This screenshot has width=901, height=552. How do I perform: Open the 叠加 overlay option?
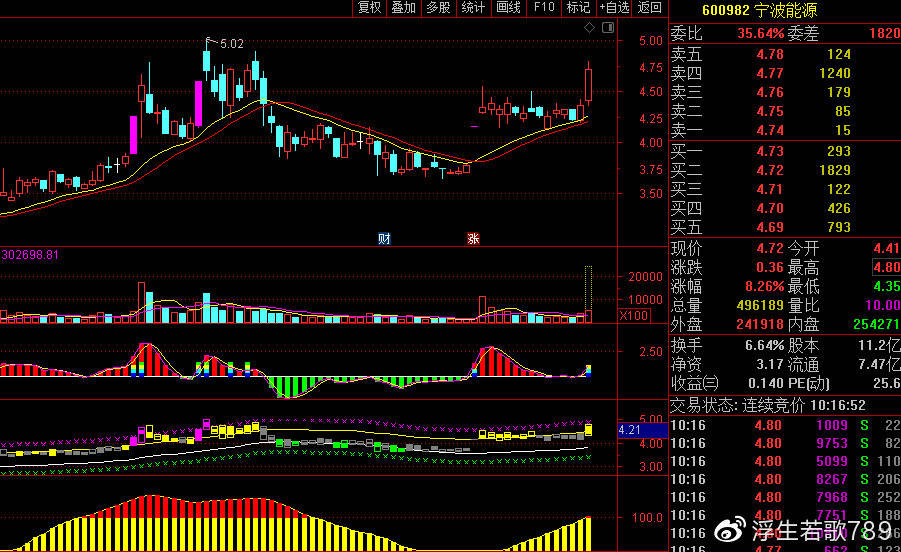404,8
